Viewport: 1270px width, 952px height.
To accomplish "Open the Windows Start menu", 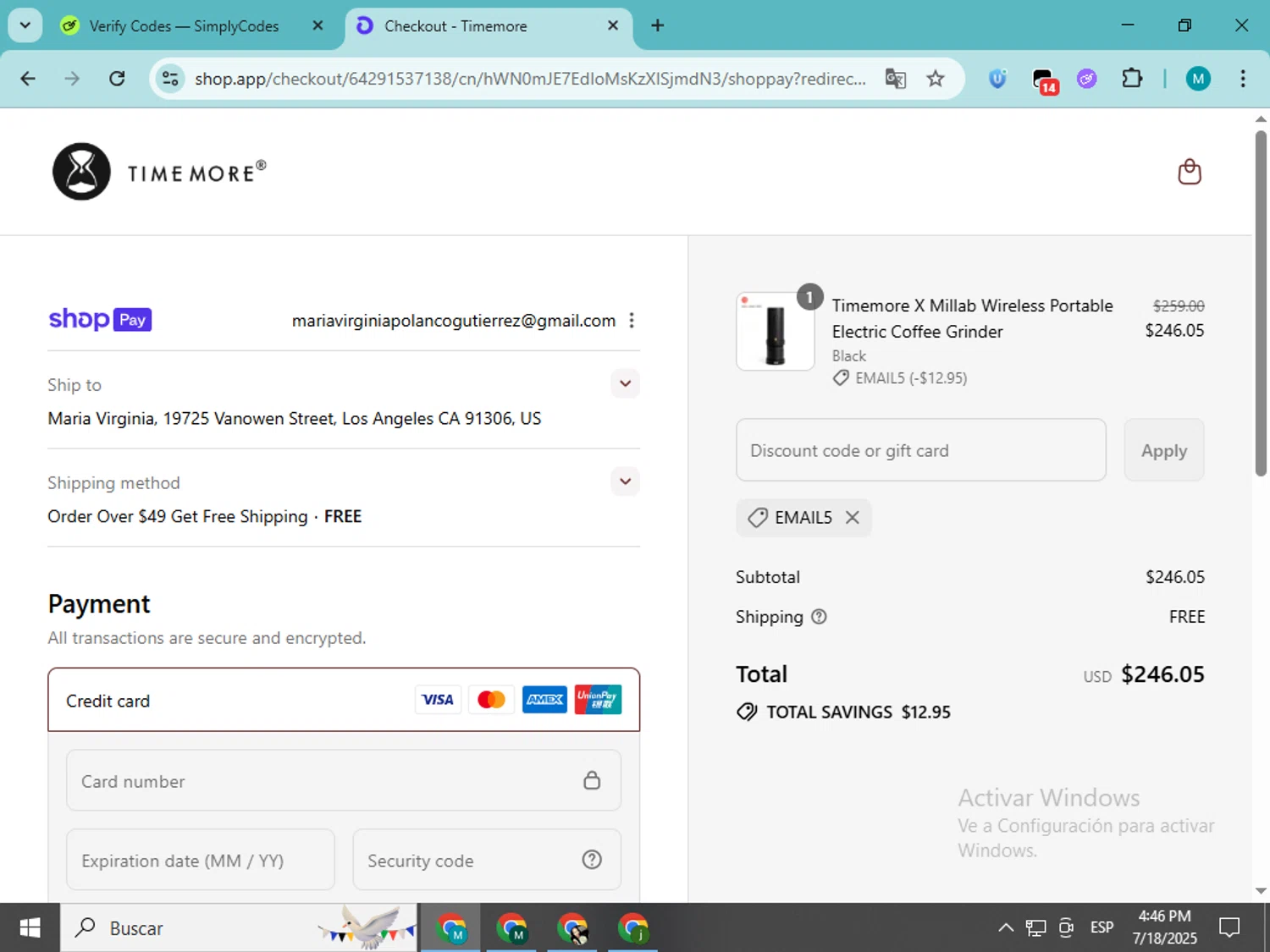I will click(x=30, y=928).
